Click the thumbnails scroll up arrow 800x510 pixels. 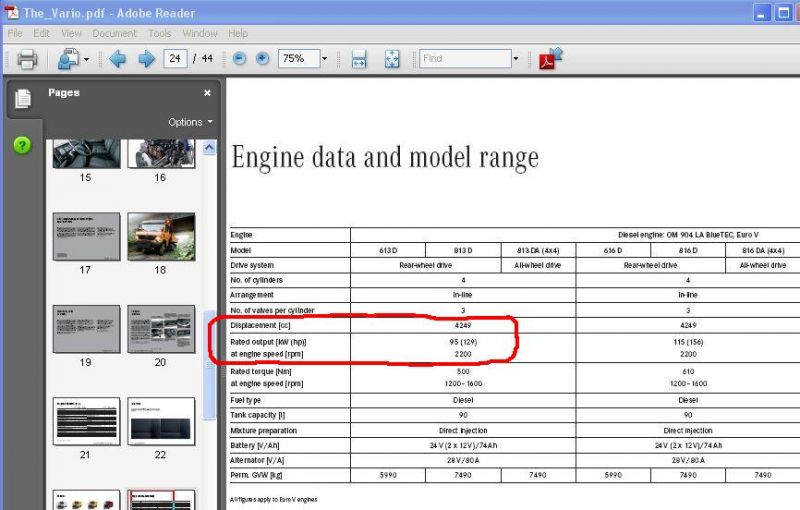[209, 147]
